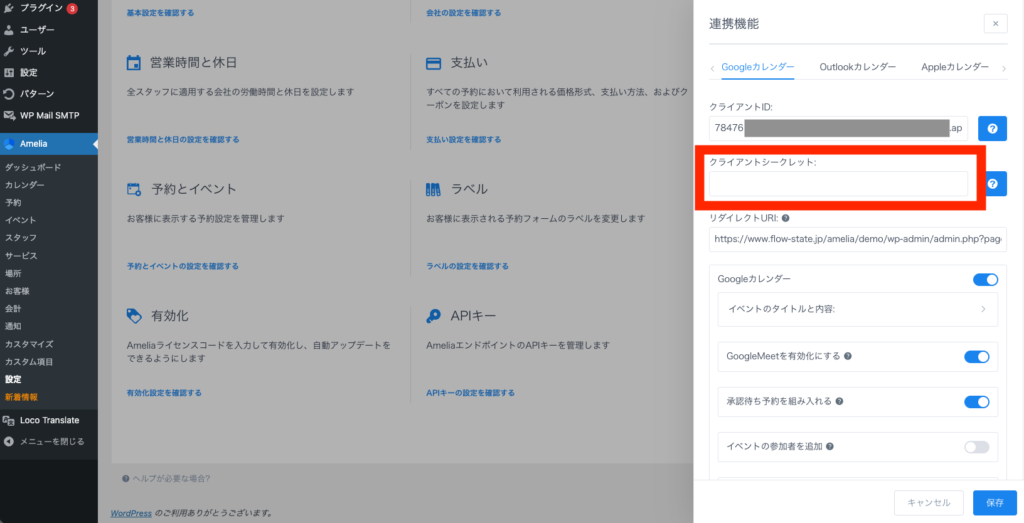1024x523 pixels.
Task: Click the 保存 button
Action: click(x=994, y=502)
